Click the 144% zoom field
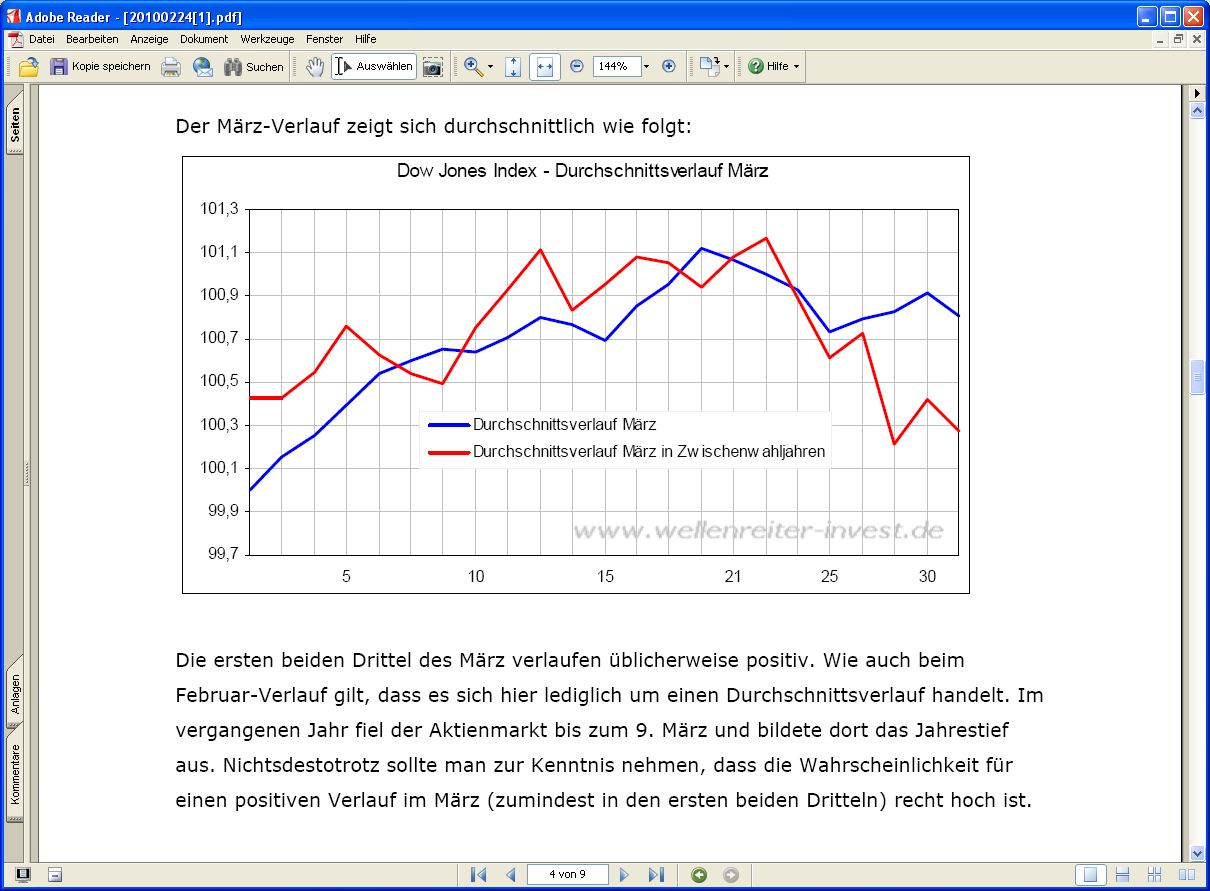Screen dimensions: 1210x891 tap(615, 67)
